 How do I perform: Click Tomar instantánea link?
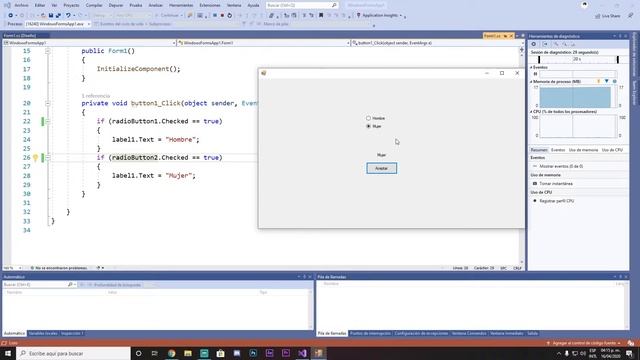coord(556,184)
